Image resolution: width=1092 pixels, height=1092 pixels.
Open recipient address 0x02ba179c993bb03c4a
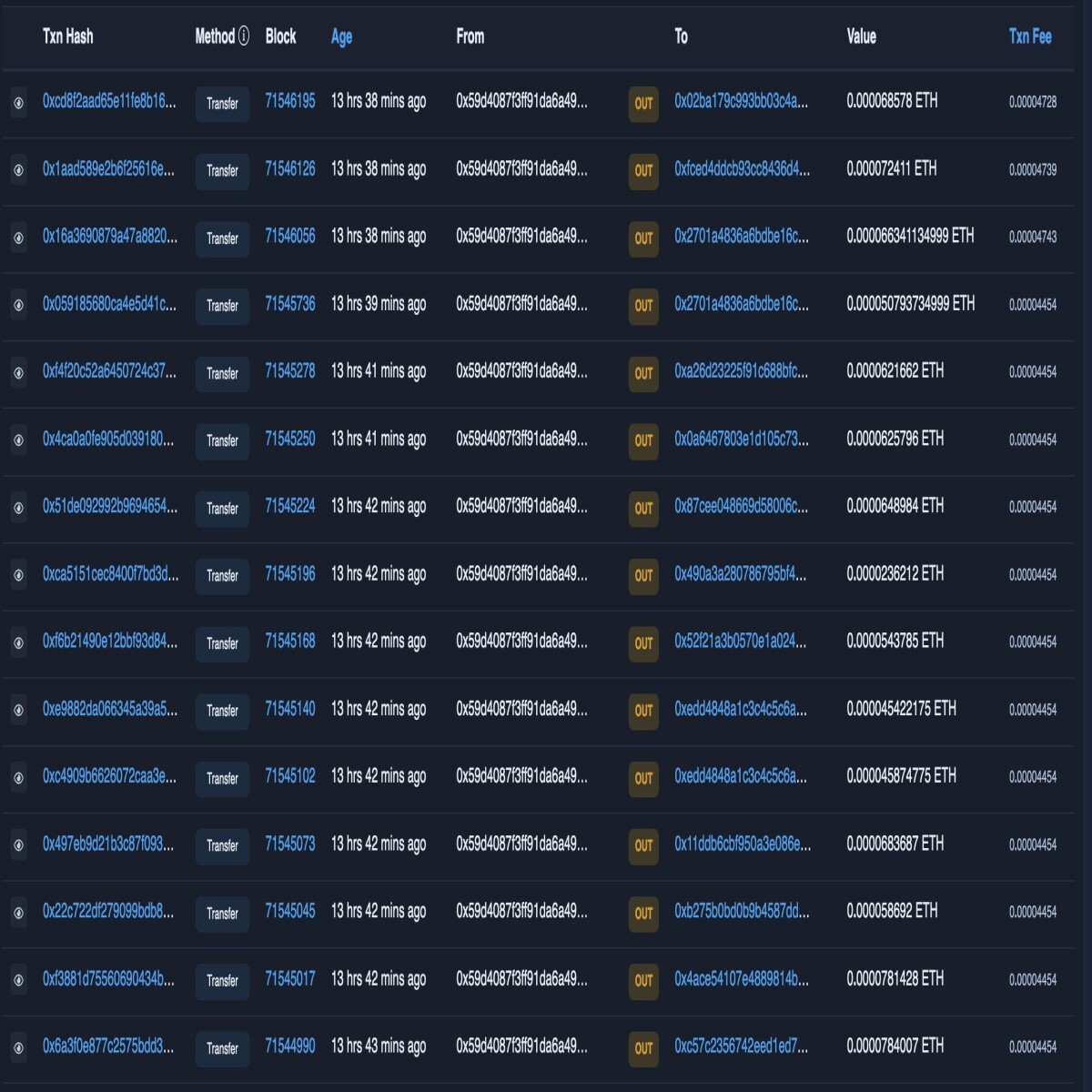741,101
